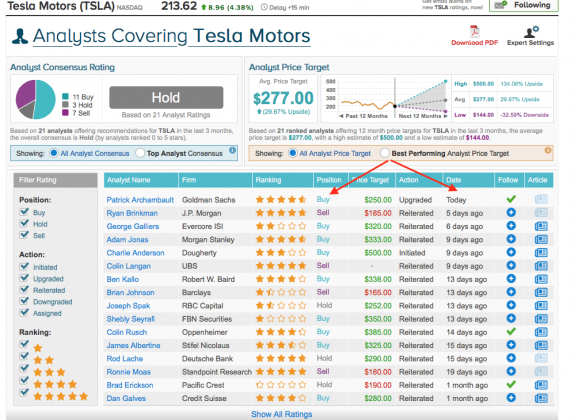Viewport: 578px width, 420px height.
Task: Open George Galliers article icon
Action: point(541,226)
